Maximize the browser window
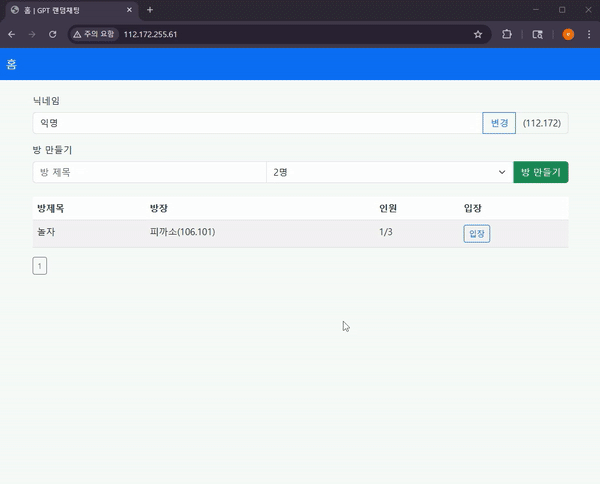This screenshot has width=600, height=484. point(562,10)
